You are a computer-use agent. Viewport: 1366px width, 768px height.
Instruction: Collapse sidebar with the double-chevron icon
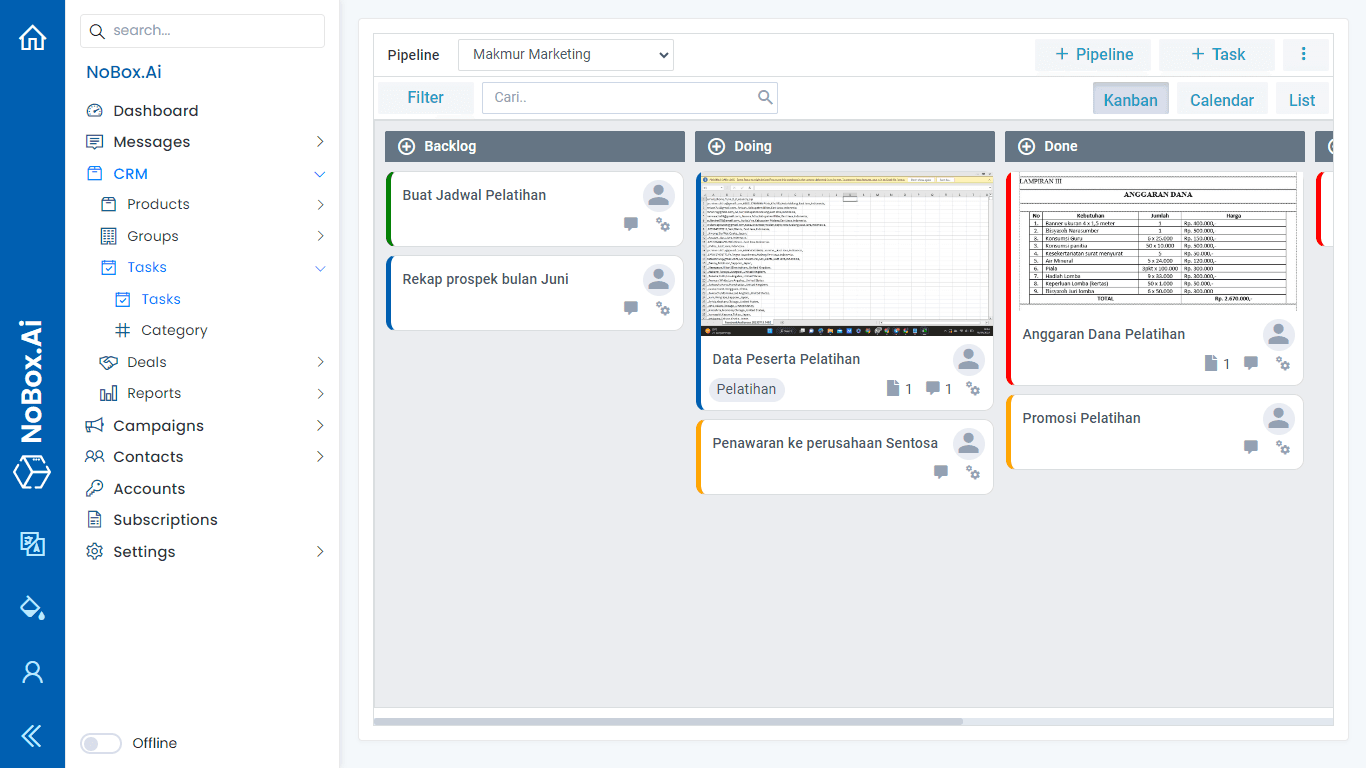(x=32, y=736)
